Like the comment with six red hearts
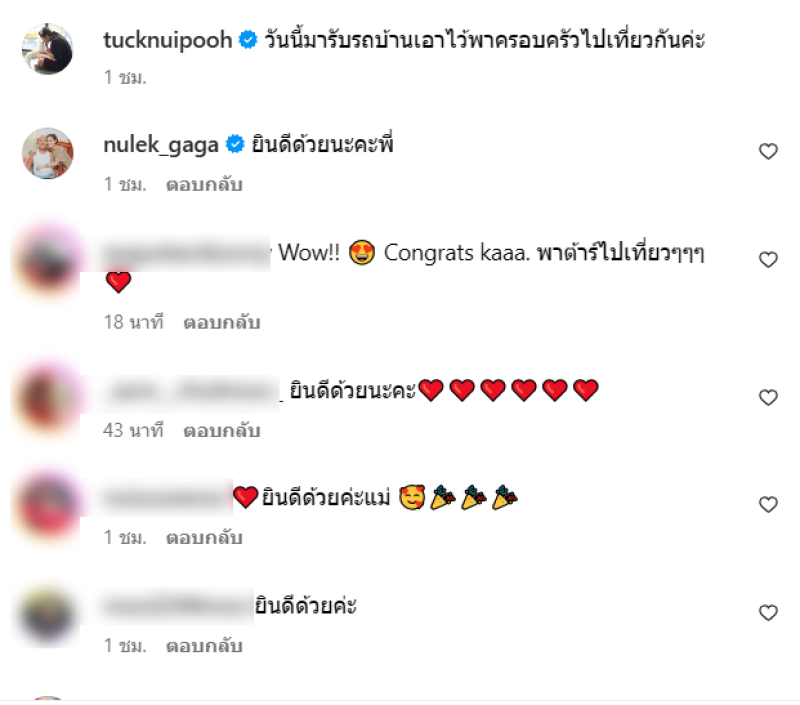 (768, 397)
